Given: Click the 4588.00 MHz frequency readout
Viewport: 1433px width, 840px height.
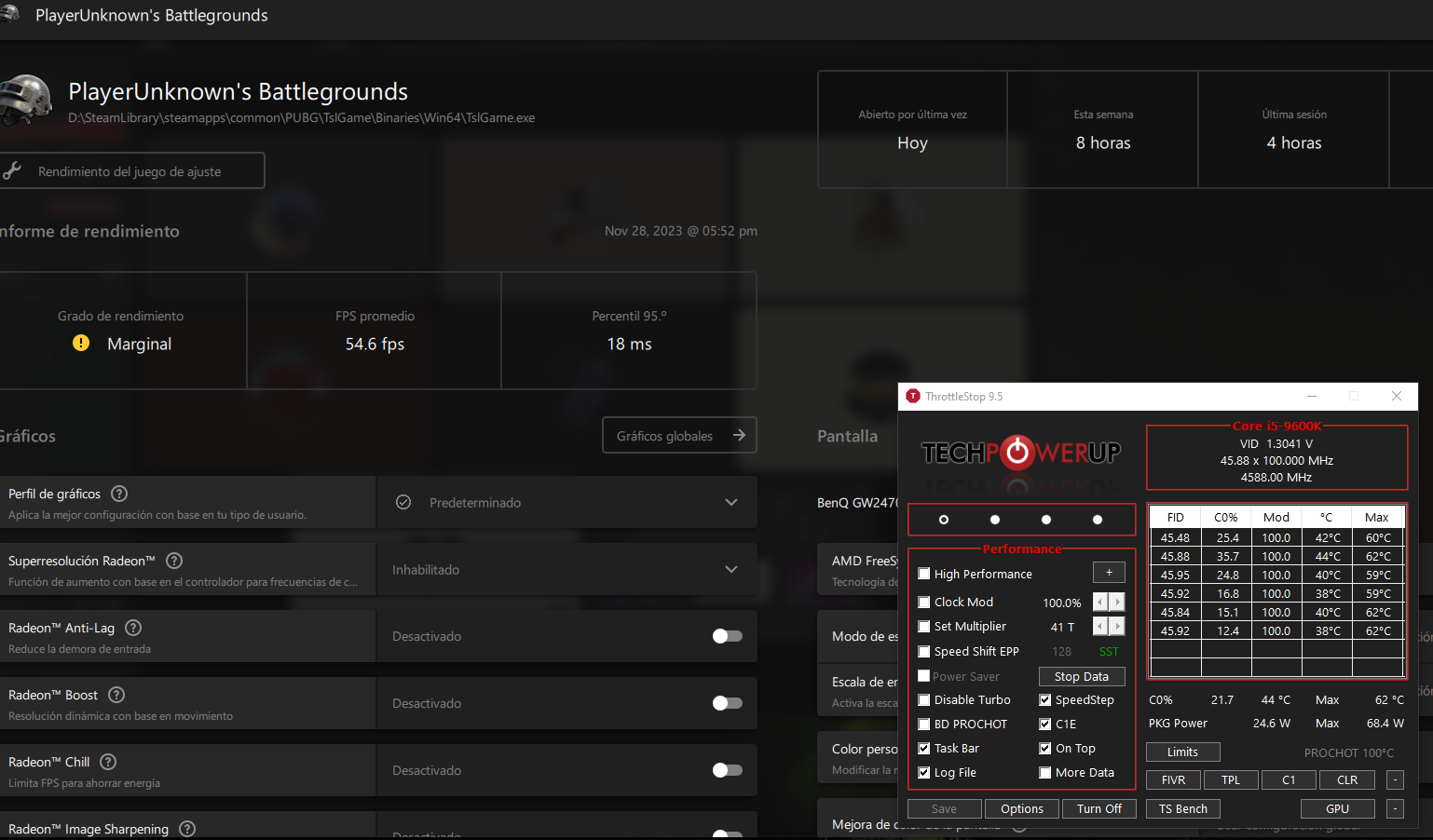Looking at the screenshot, I should coord(1276,477).
